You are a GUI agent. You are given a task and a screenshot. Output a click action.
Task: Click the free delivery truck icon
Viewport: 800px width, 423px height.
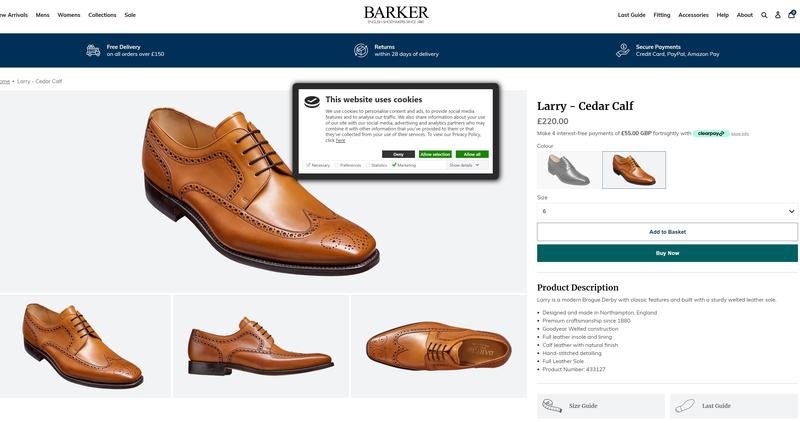coord(93,50)
